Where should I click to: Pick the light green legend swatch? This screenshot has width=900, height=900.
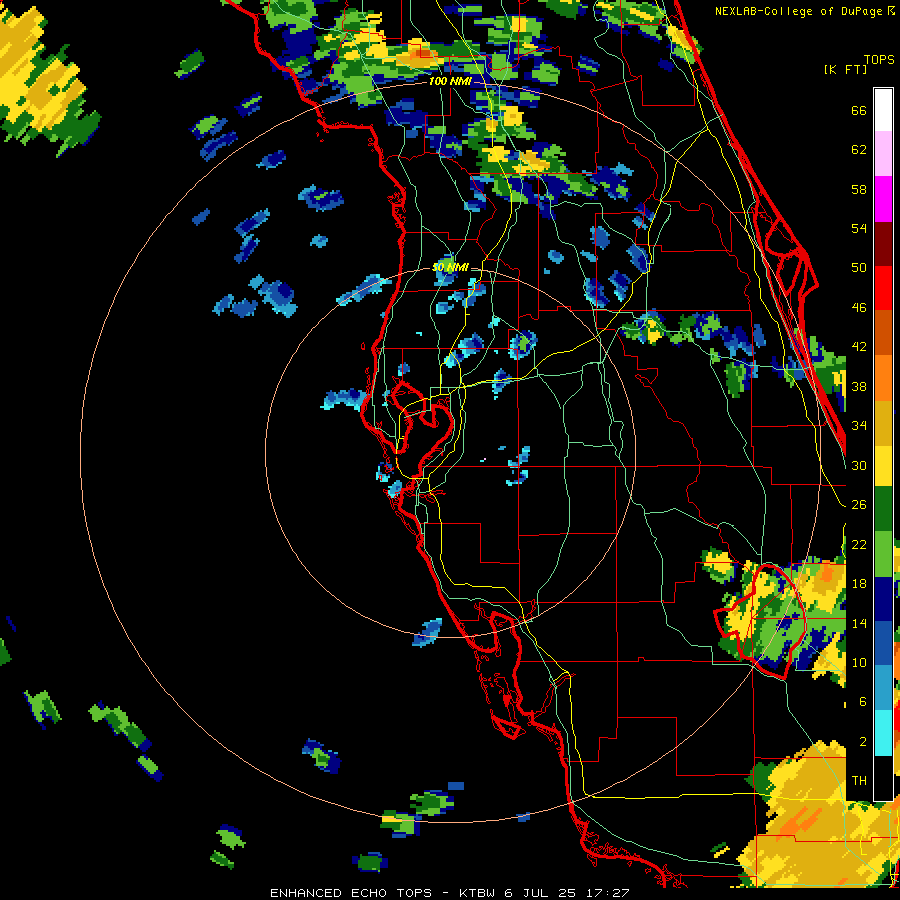point(883,554)
